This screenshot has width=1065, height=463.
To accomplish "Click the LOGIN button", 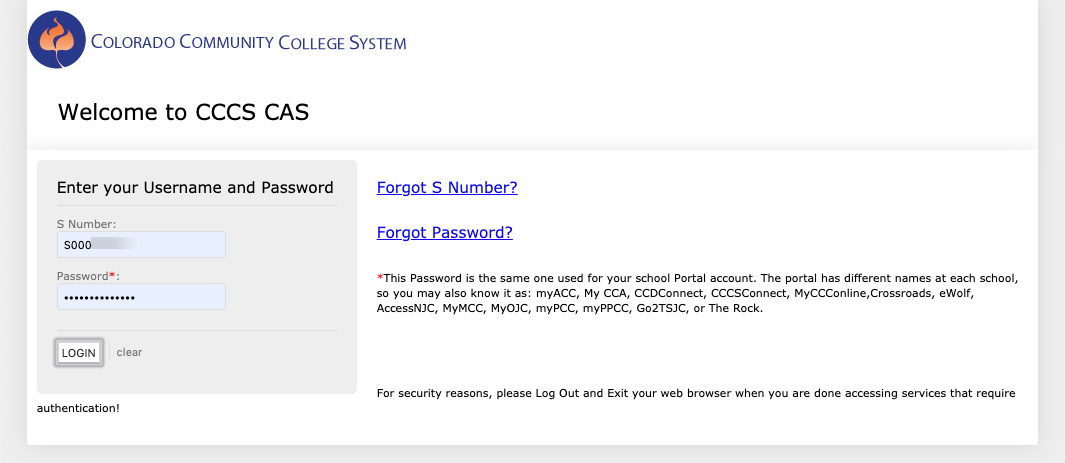I will click(79, 353).
